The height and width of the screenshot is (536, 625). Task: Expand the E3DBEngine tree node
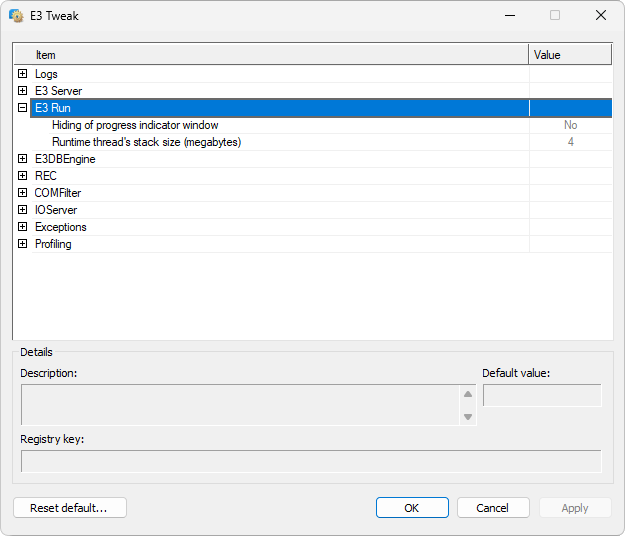22,159
